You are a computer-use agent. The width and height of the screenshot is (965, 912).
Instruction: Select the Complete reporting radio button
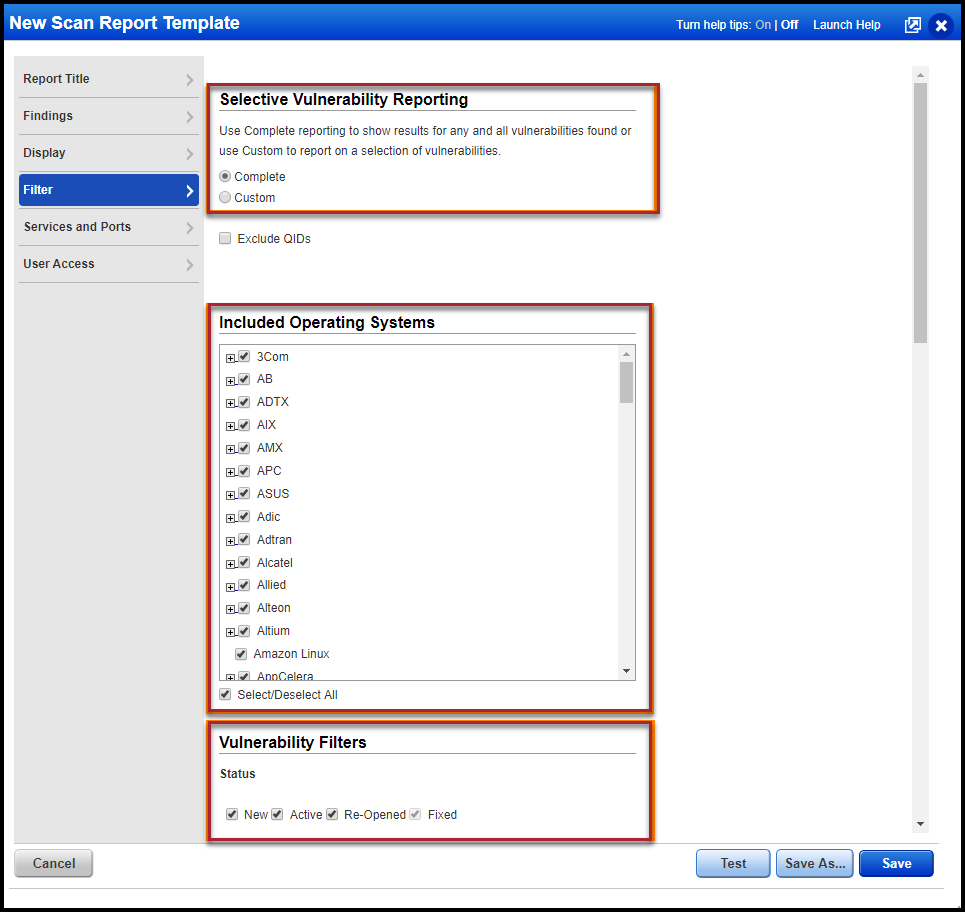tap(225, 176)
